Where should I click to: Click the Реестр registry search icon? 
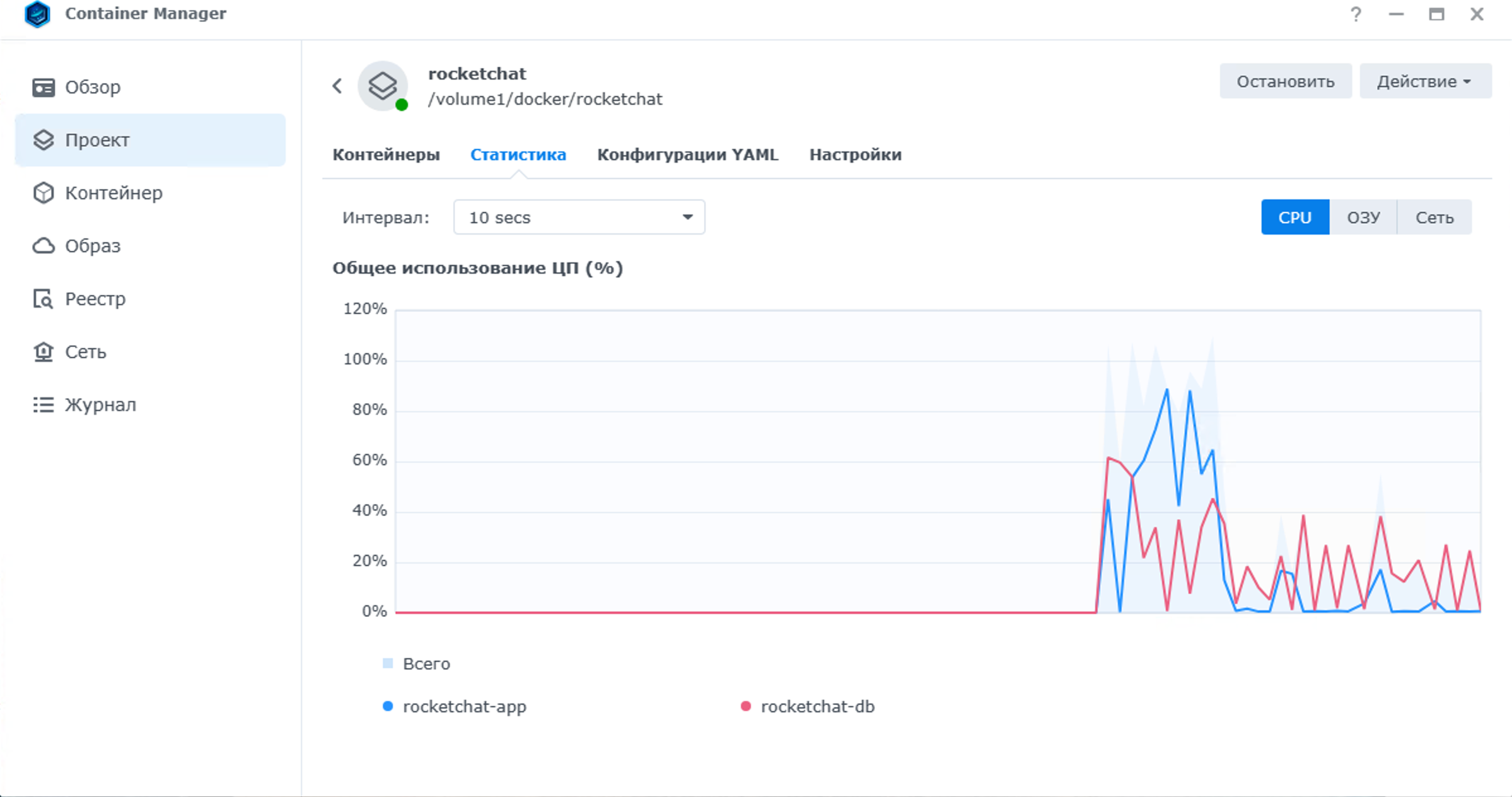[44, 299]
